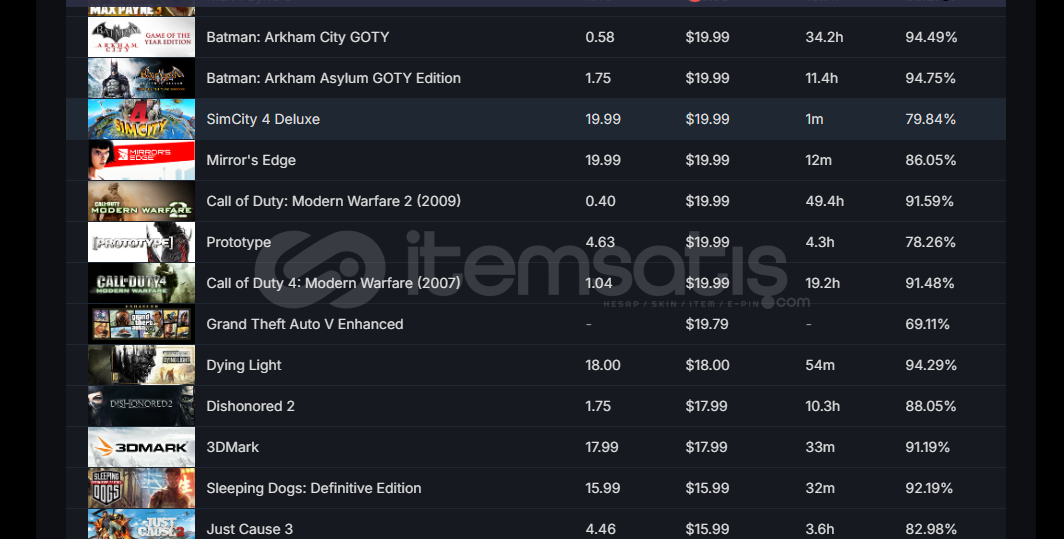Click the Max Payne 3 thumbnail at top
Image resolution: width=1064 pixels, height=539 pixels.
141,12
